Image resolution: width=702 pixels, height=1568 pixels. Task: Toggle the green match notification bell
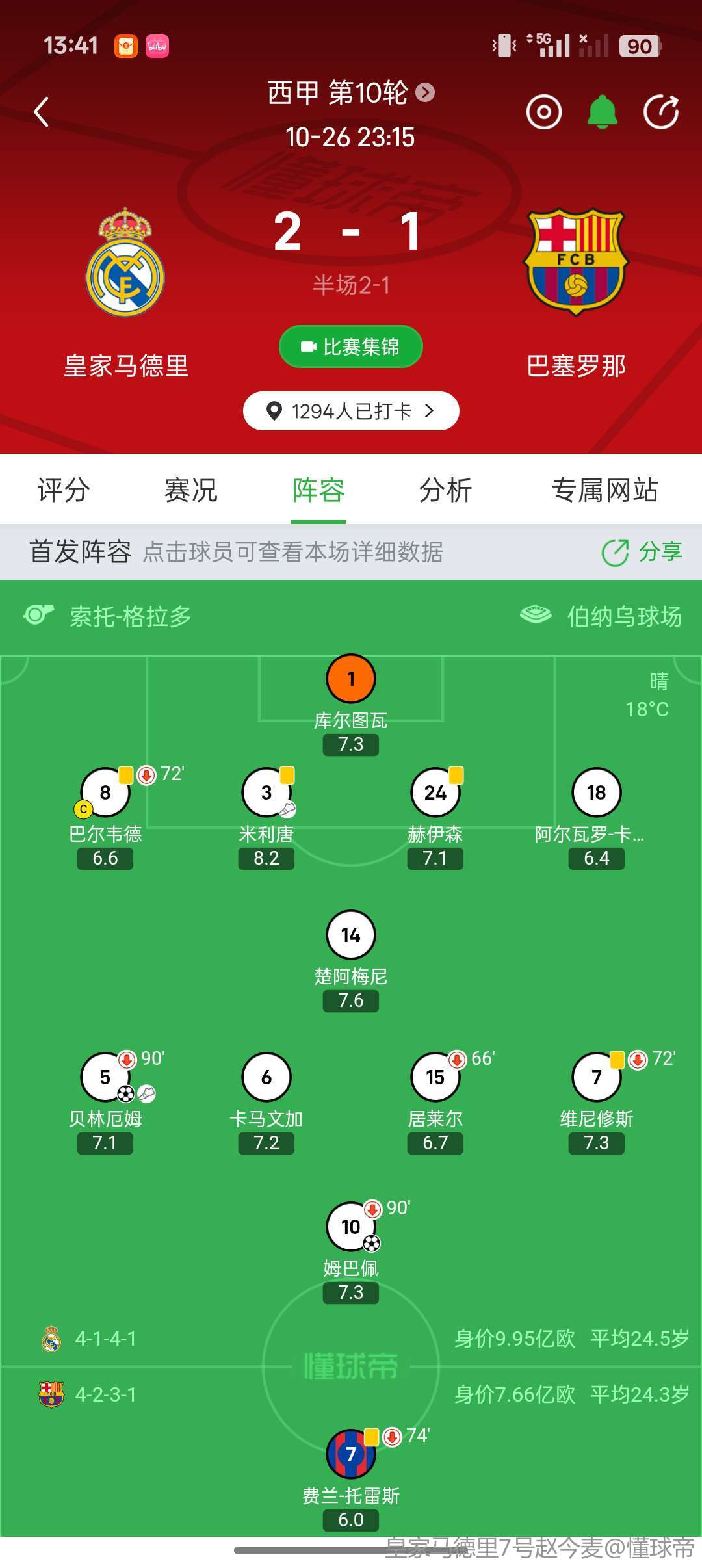pyautogui.click(x=602, y=112)
